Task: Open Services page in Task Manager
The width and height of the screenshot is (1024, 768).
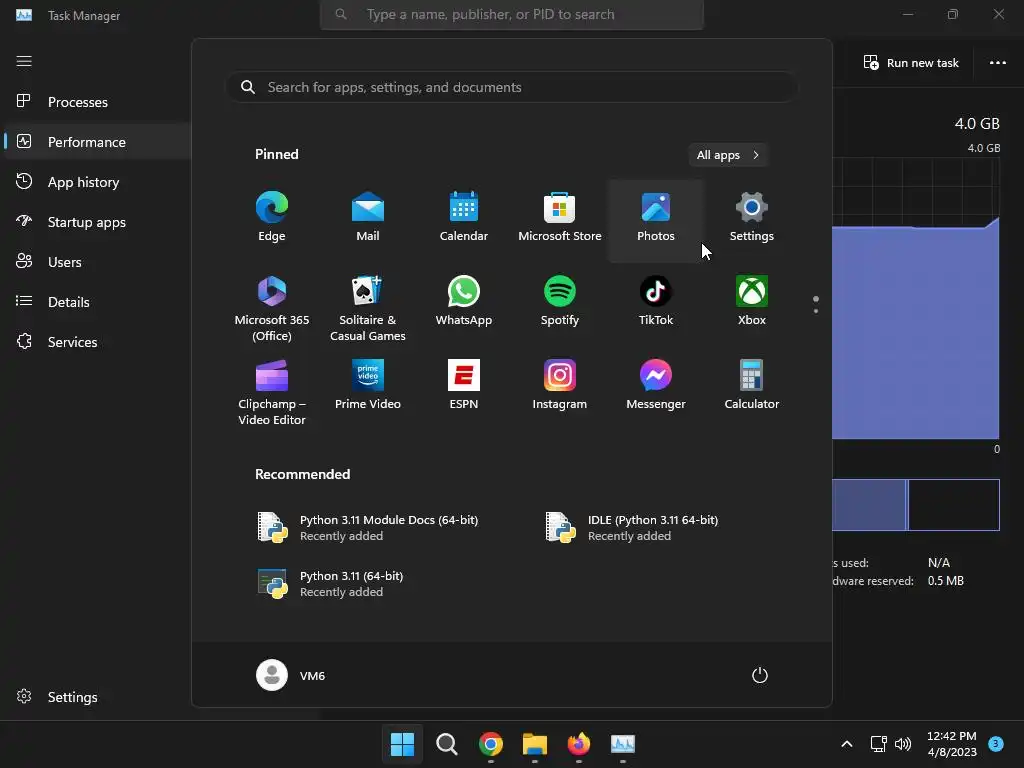Action: coord(97,342)
